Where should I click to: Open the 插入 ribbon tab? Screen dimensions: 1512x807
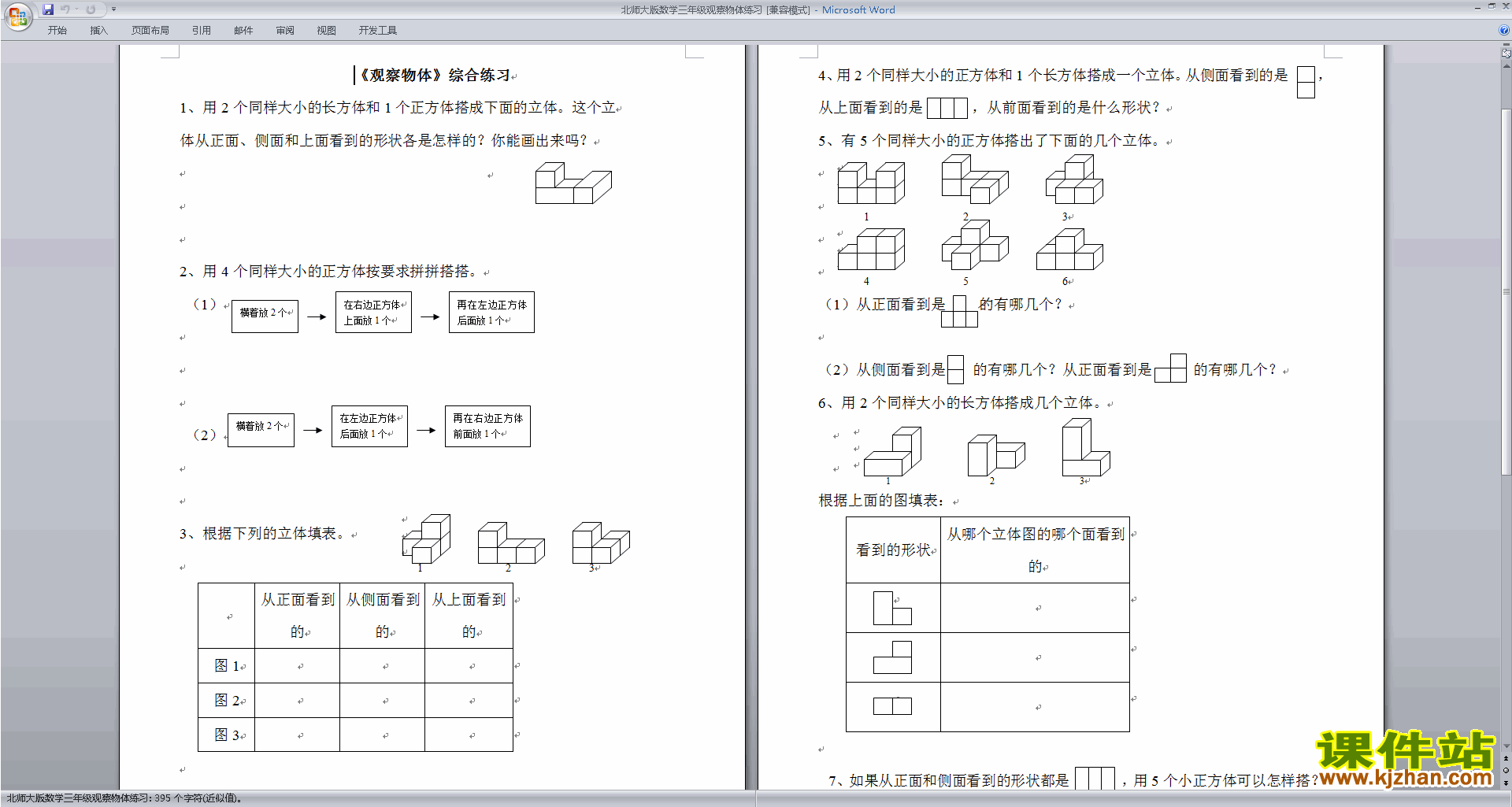click(x=98, y=31)
